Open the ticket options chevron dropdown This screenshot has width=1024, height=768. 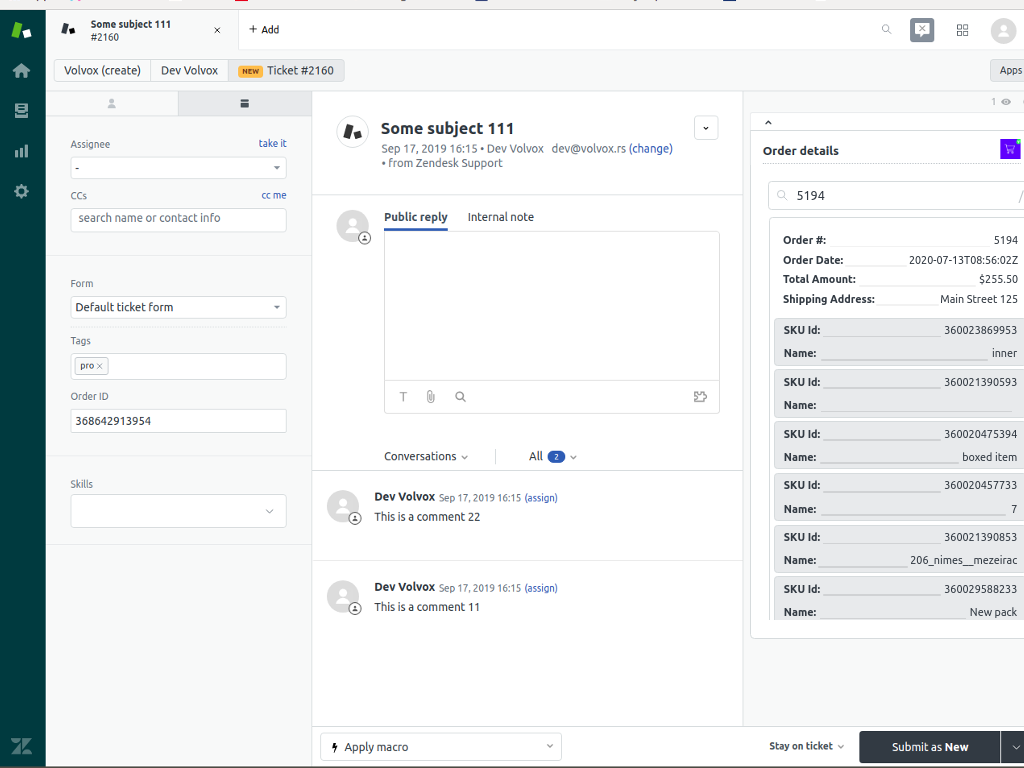[706, 128]
